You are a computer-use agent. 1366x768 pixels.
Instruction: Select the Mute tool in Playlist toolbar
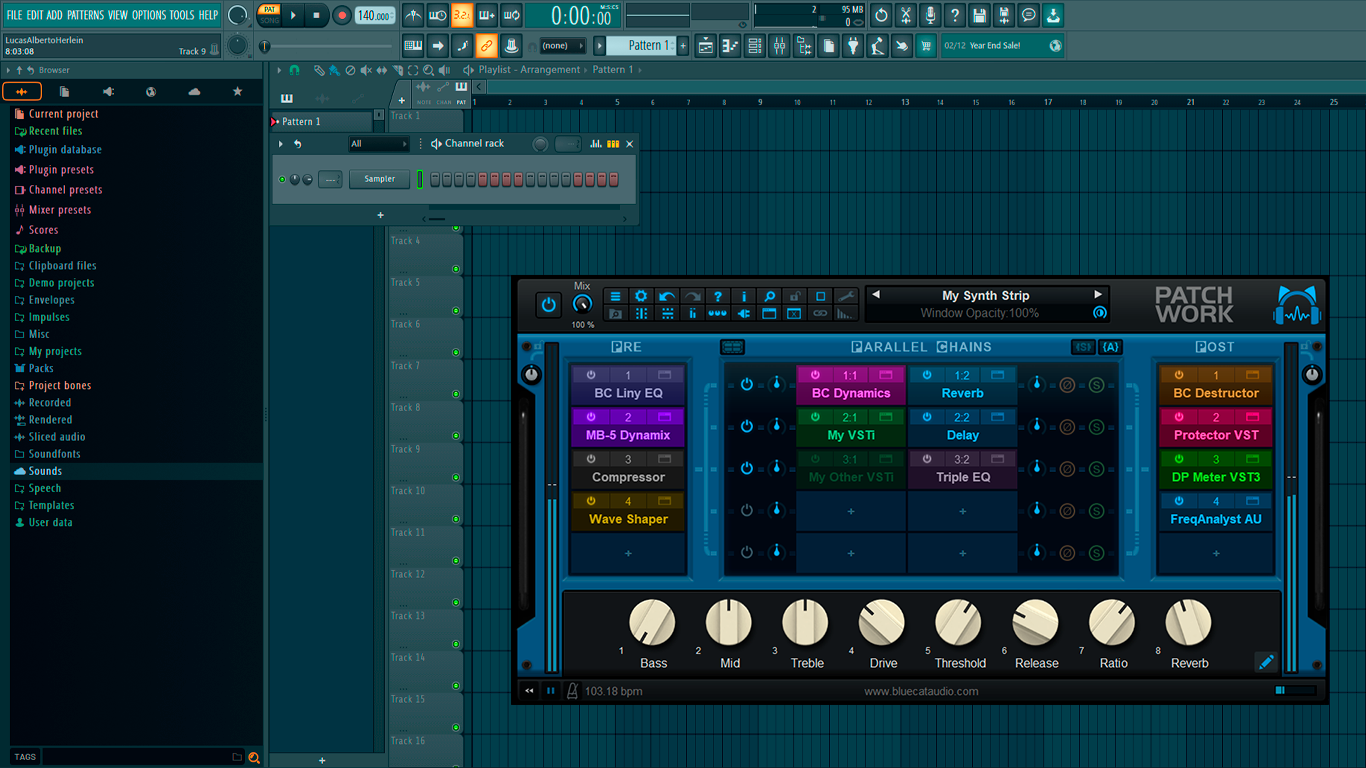[x=366, y=70]
